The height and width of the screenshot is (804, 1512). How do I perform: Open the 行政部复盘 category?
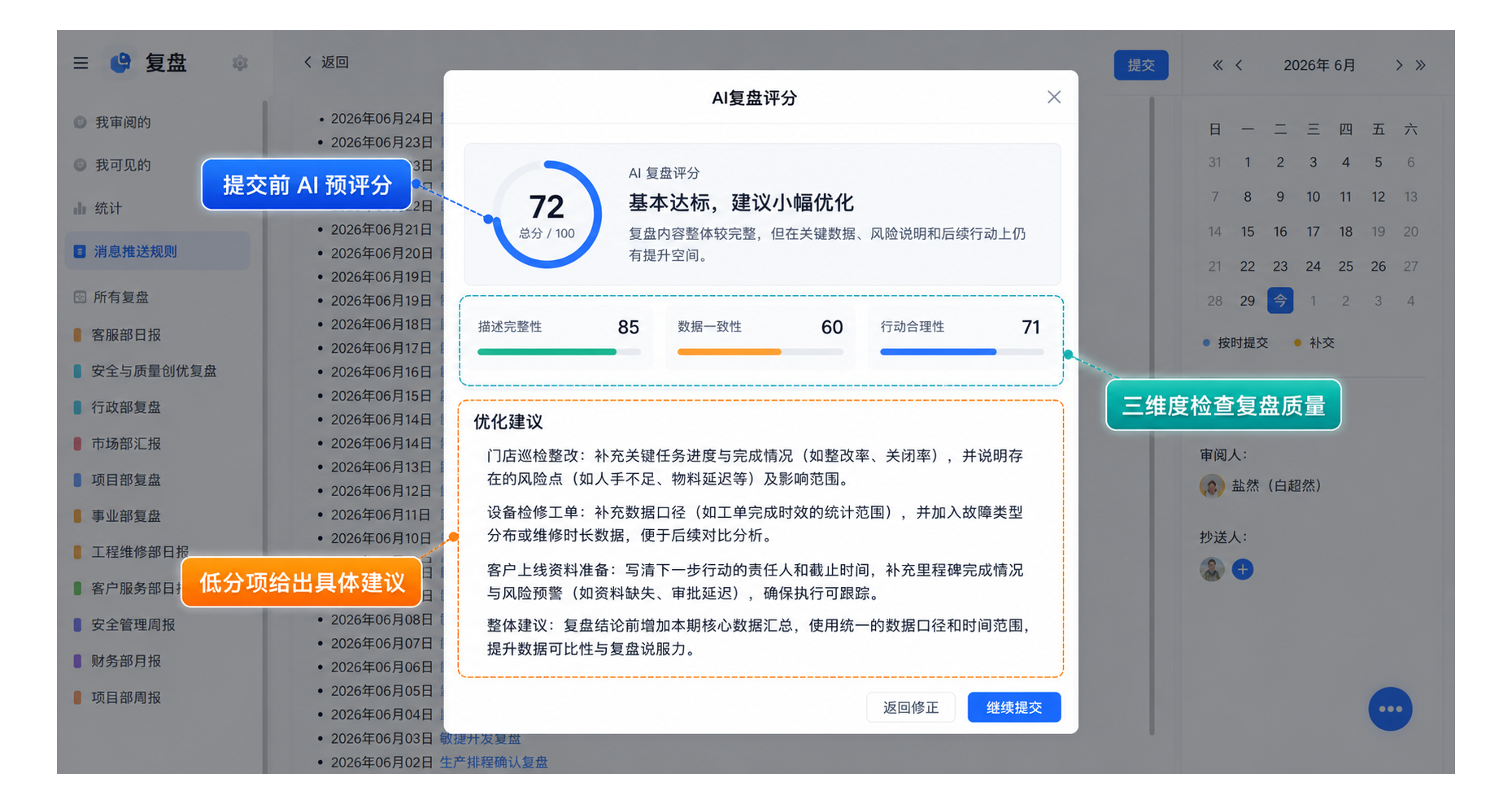pos(118,406)
